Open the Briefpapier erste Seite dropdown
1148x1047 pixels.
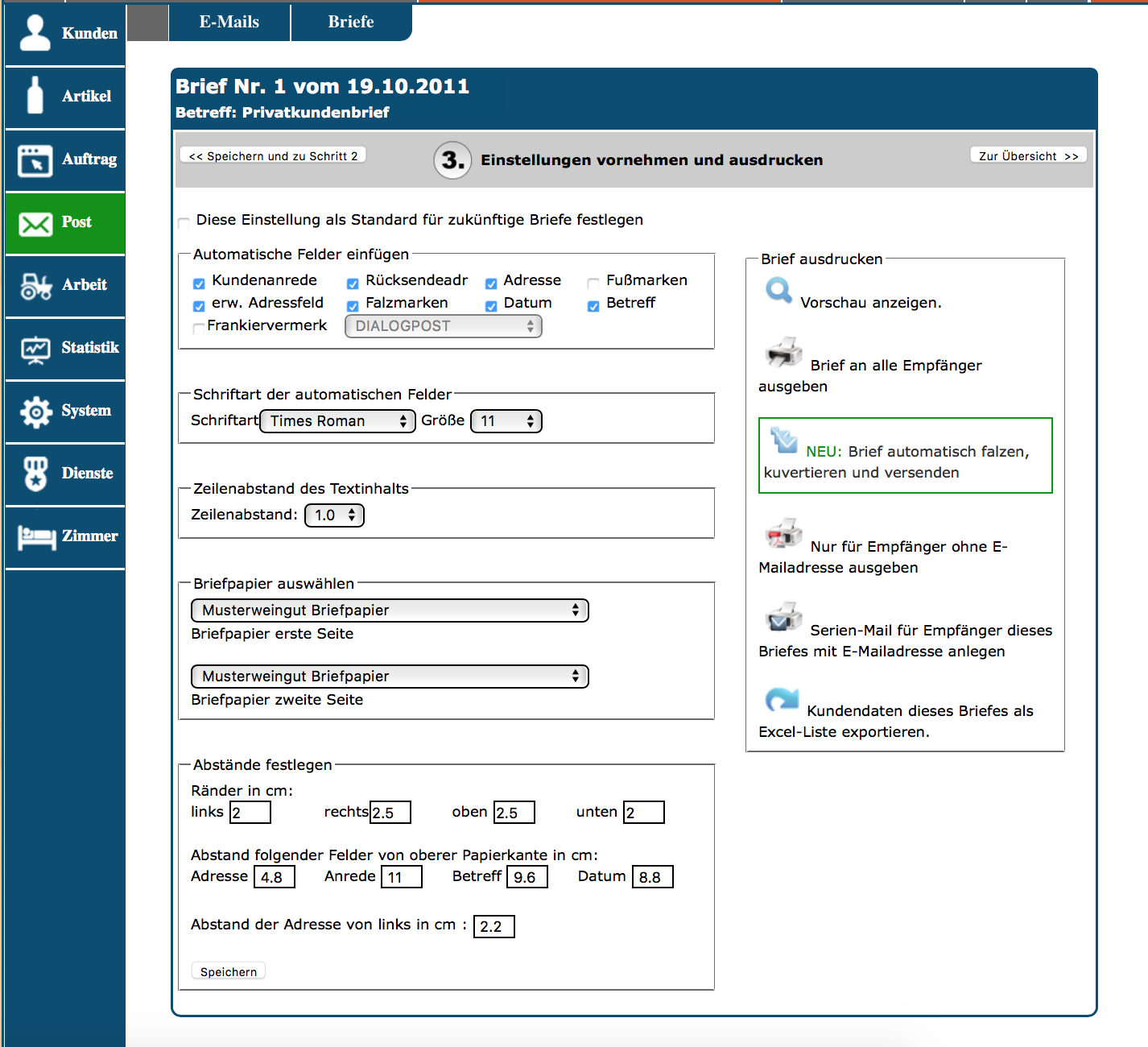[x=390, y=610]
